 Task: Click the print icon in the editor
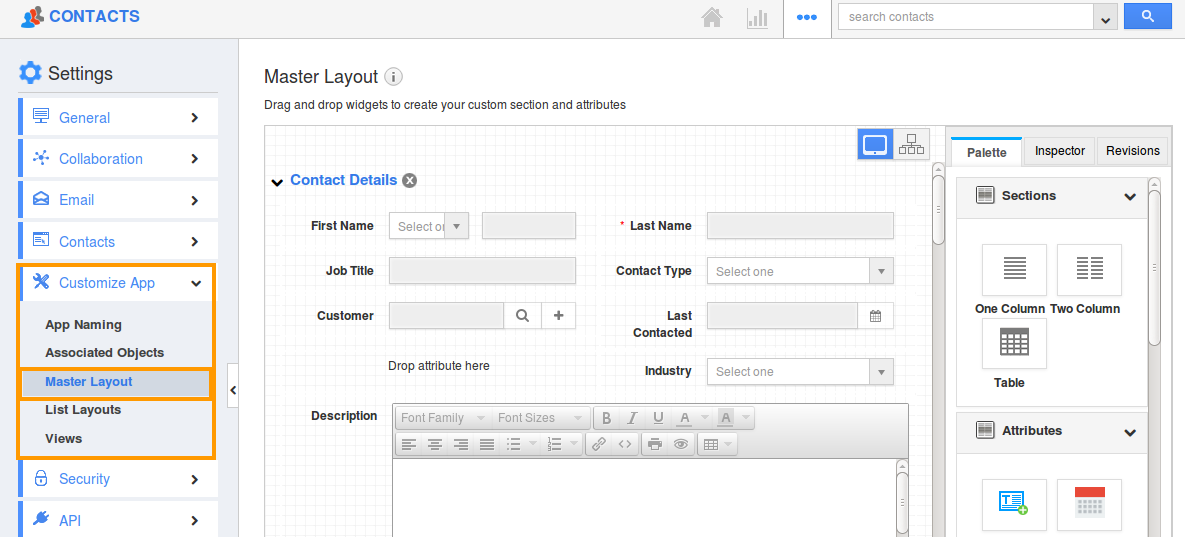(654, 445)
